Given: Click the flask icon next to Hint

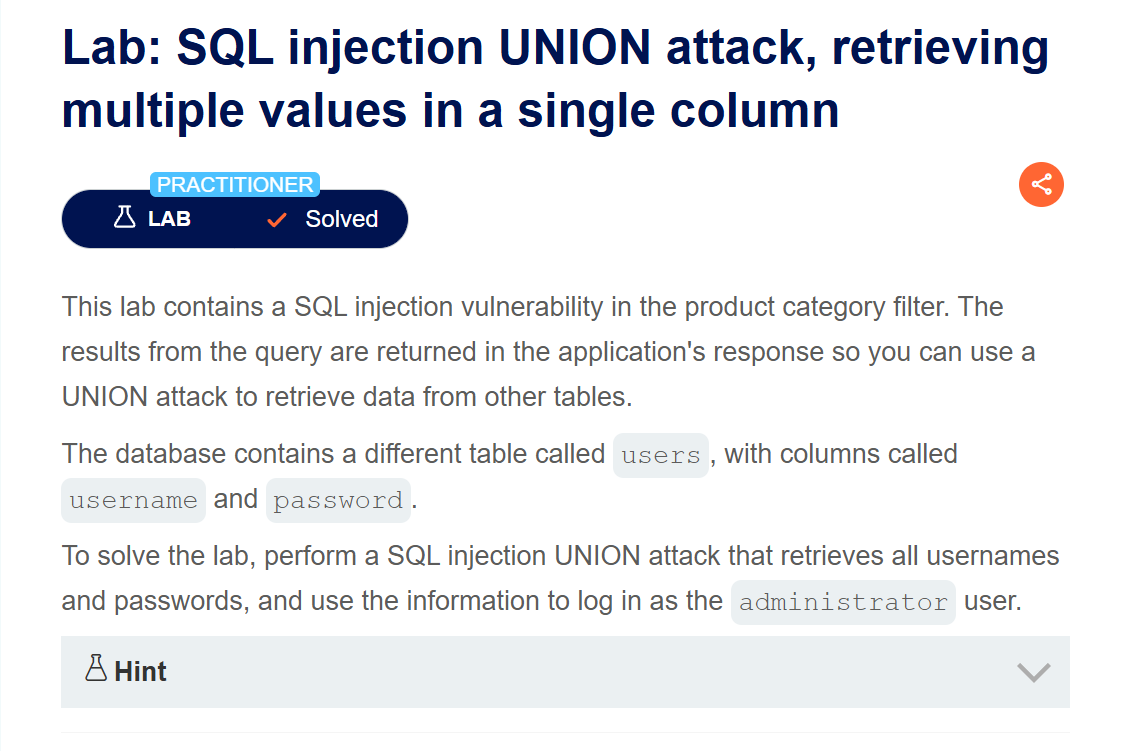Looking at the screenshot, I should [96, 670].
